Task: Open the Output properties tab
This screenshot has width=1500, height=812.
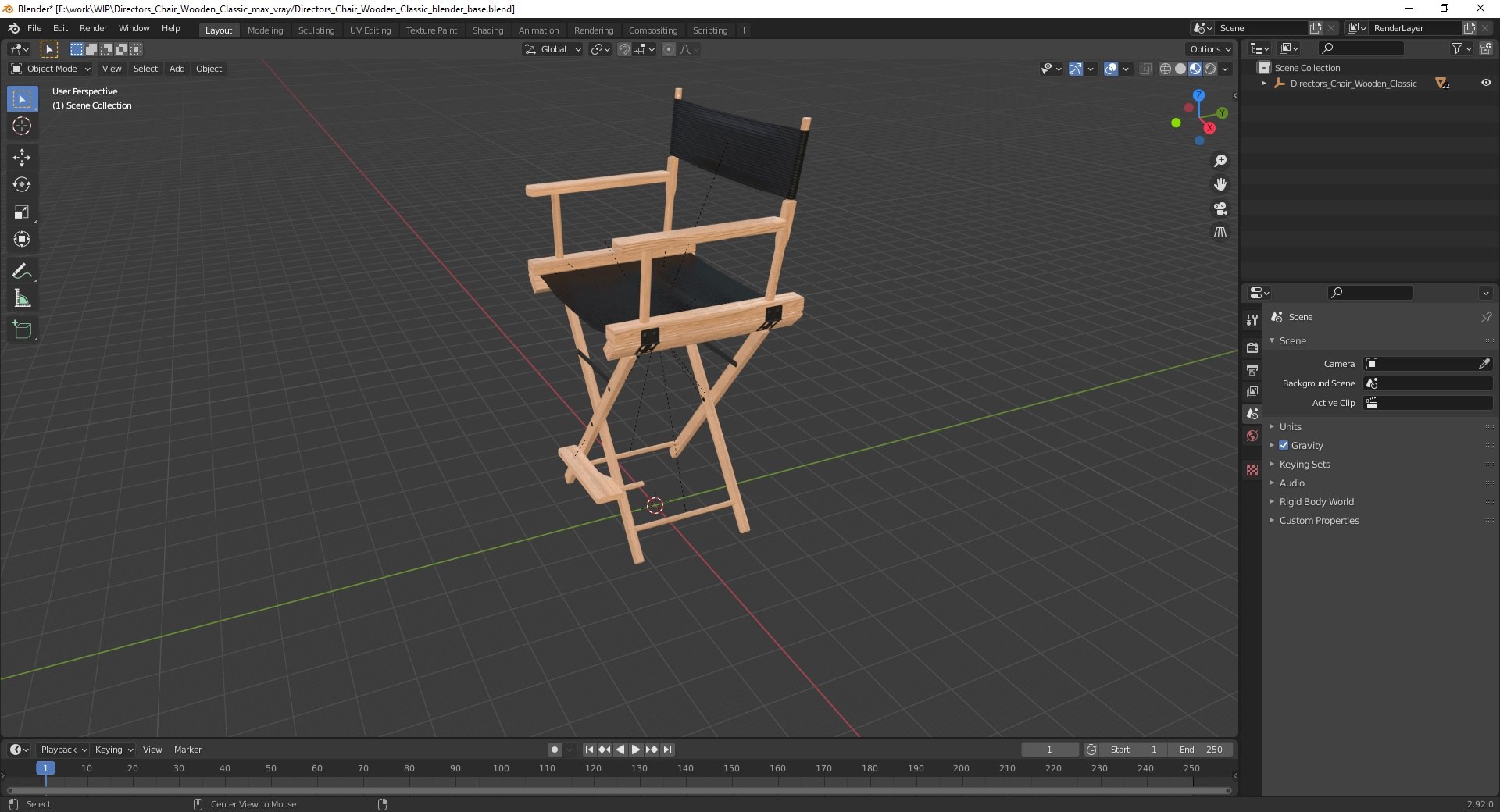Action: [x=1252, y=369]
